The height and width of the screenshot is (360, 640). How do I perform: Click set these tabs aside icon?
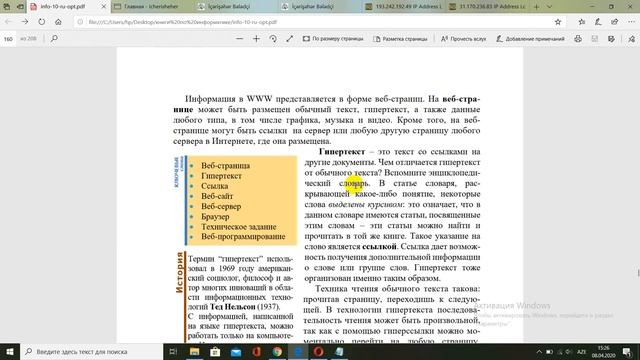[x=20, y=7]
